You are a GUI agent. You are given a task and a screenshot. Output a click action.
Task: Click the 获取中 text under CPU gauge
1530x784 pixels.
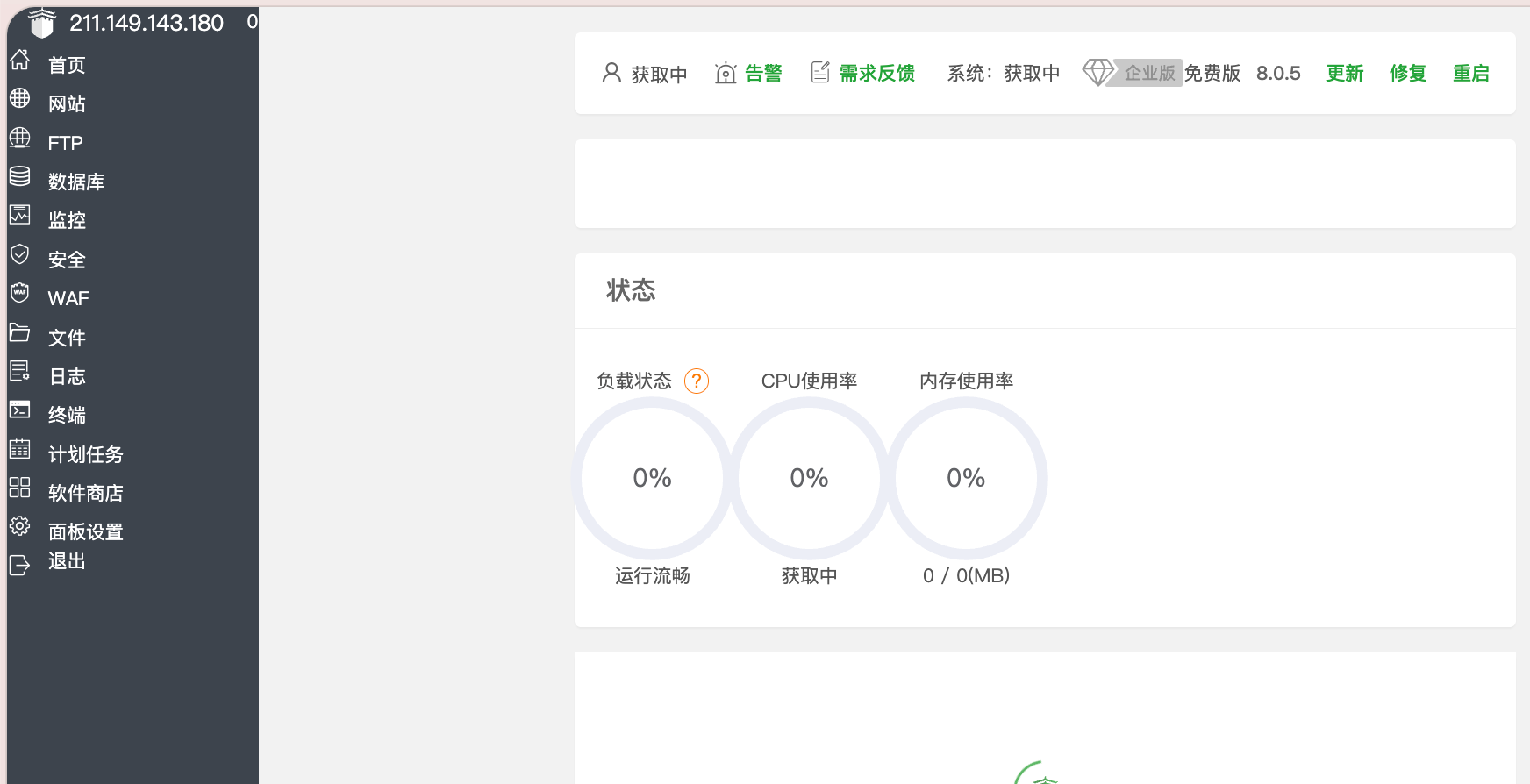click(809, 576)
